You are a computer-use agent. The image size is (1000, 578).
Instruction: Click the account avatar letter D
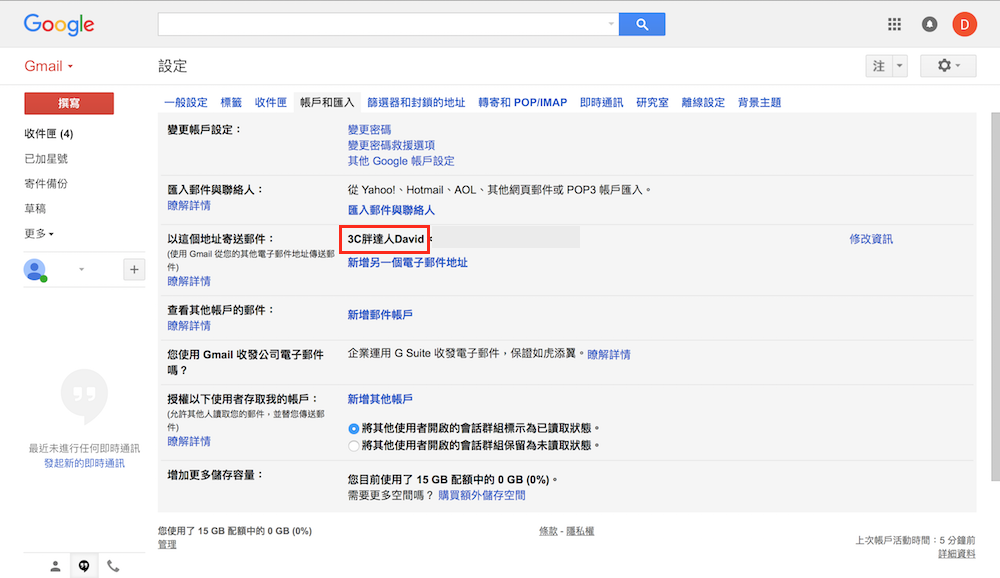pyautogui.click(x=964, y=24)
